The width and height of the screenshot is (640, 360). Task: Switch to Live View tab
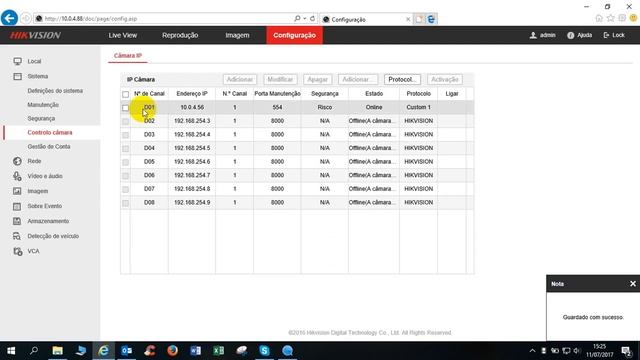click(123, 36)
